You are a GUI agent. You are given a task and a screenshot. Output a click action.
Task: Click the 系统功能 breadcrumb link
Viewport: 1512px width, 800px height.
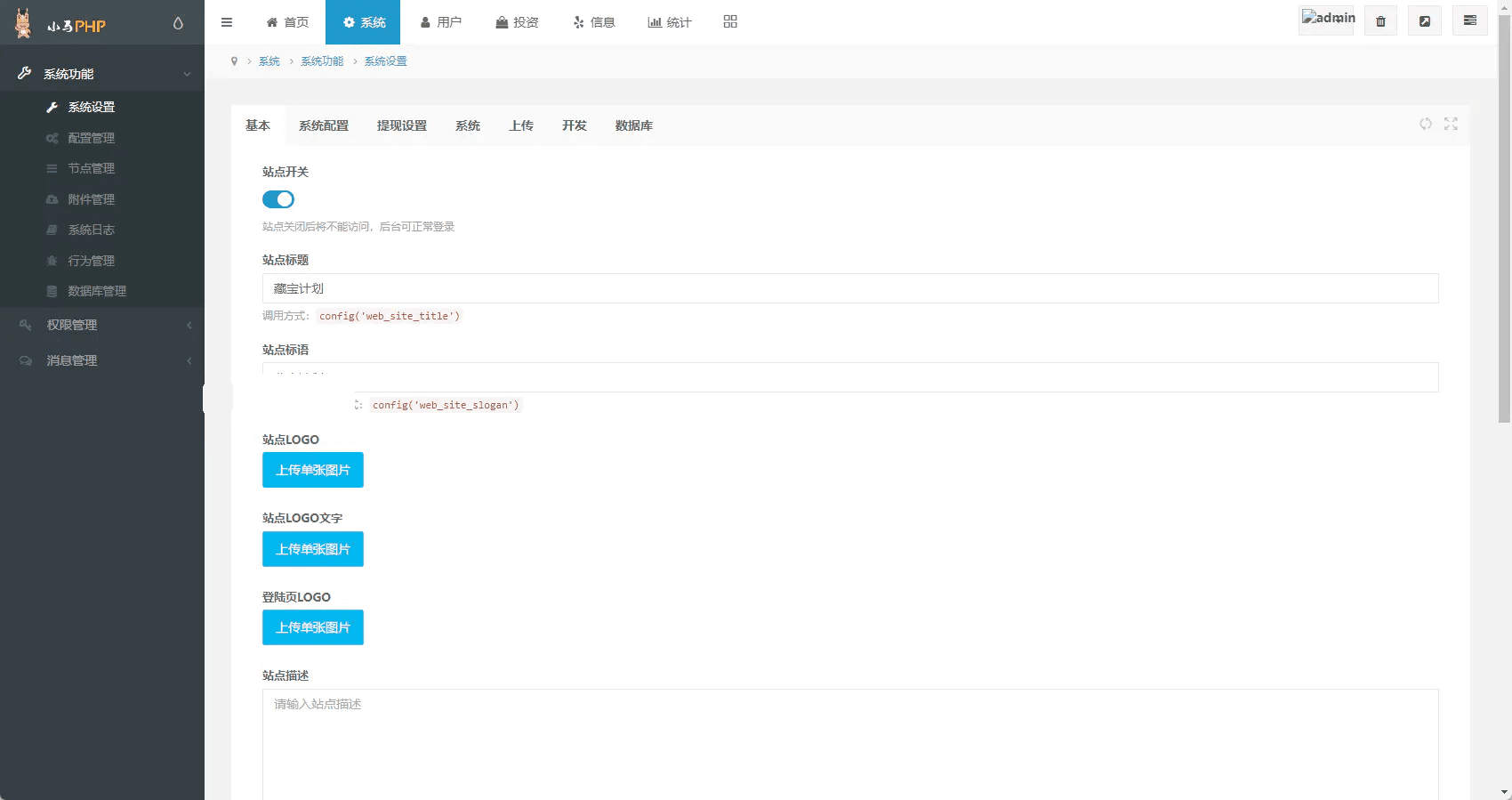[322, 61]
